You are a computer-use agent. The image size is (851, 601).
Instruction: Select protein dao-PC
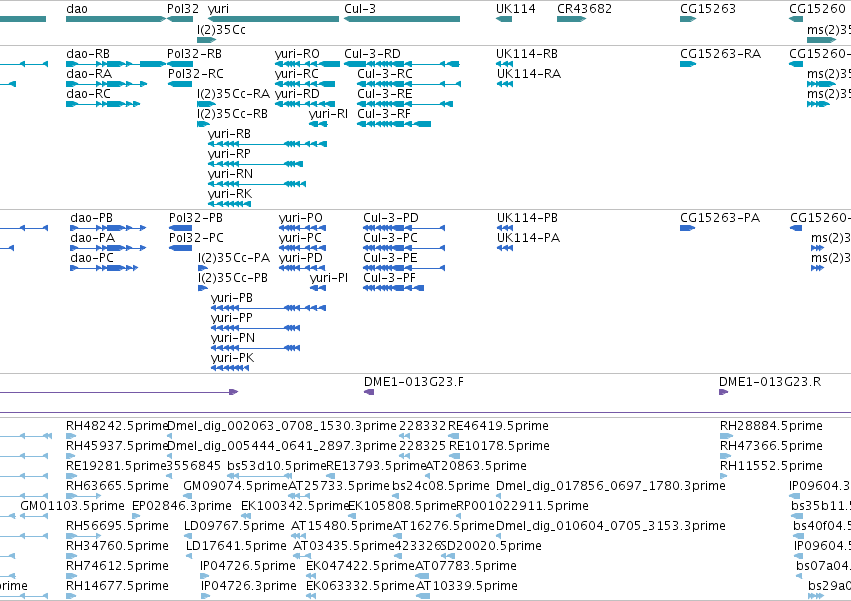(92, 258)
